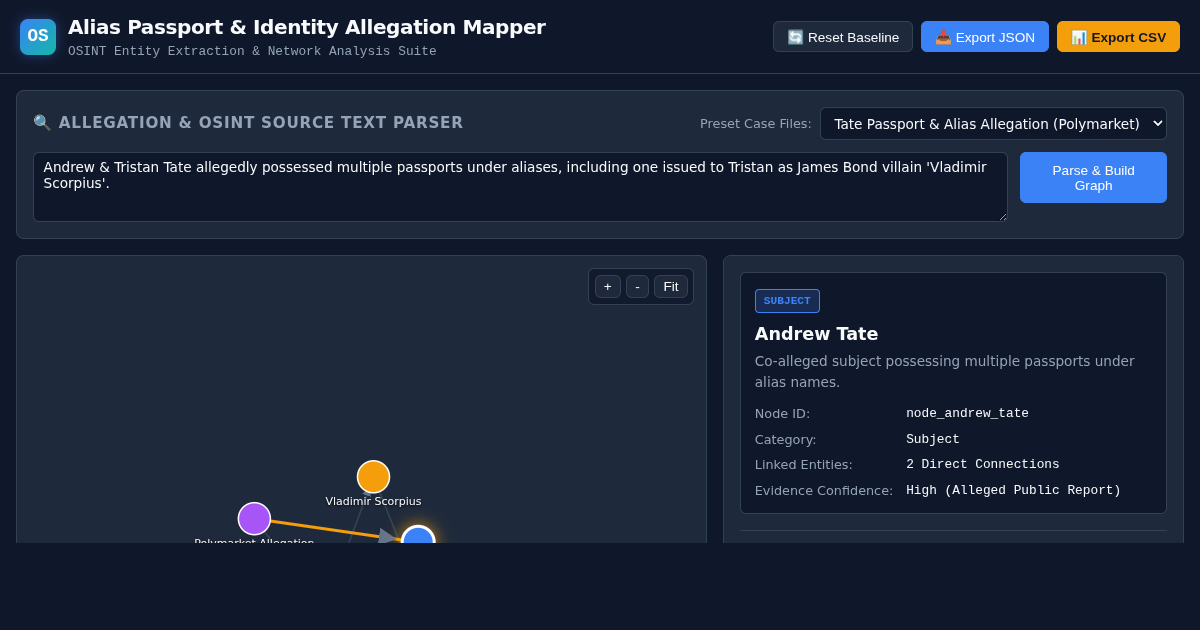Viewport: 1200px width, 630px height.
Task: Click the '2 Direct Connections' value
Action: pyautogui.click(x=983, y=464)
